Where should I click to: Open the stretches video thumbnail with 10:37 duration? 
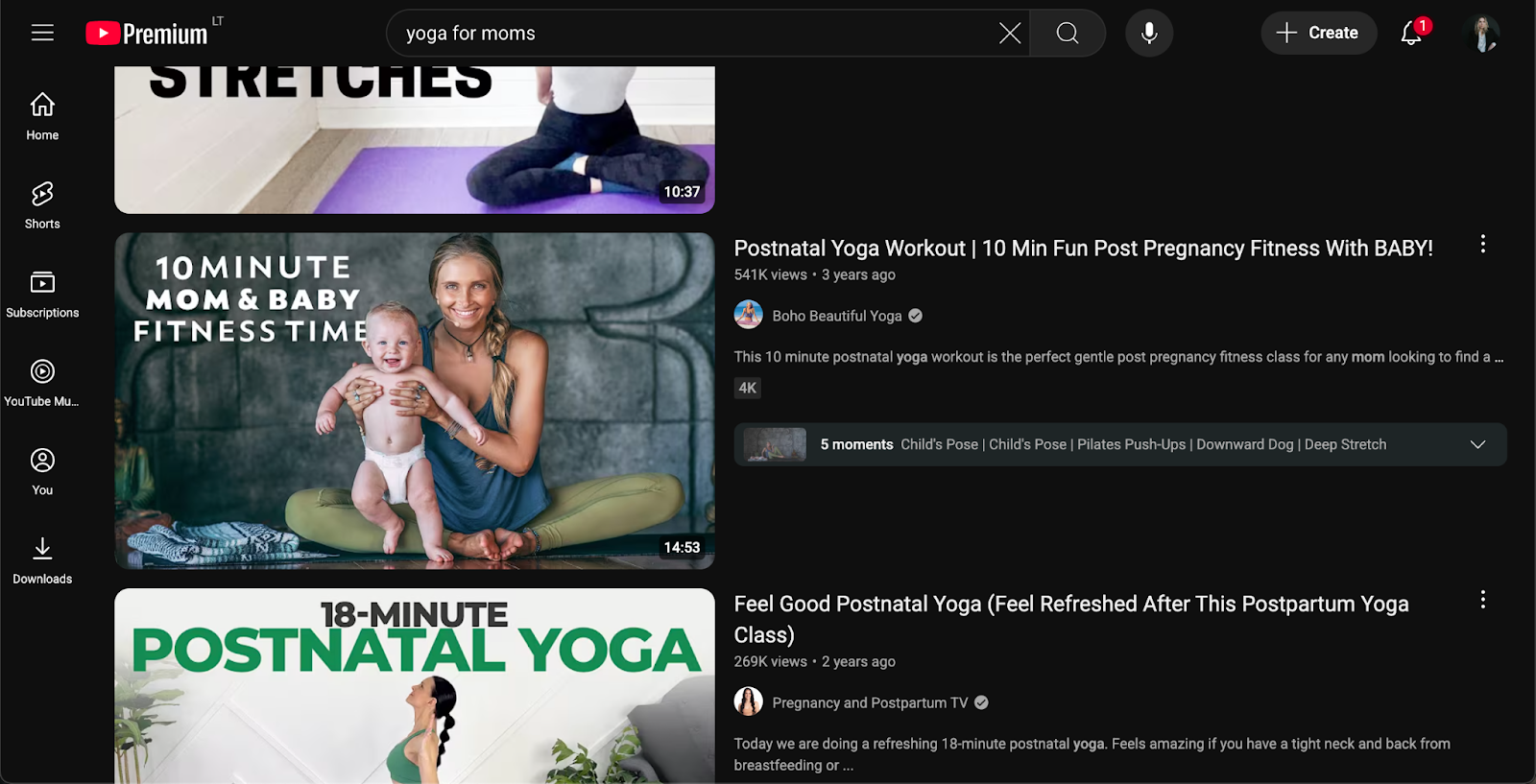pos(415,139)
